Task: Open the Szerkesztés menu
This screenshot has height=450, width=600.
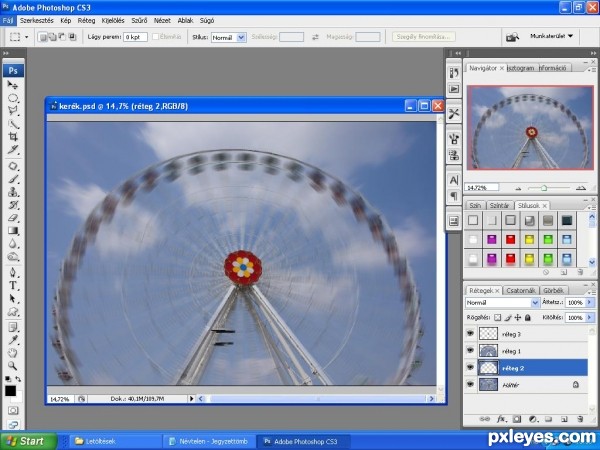Action: pyautogui.click(x=37, y=21)
